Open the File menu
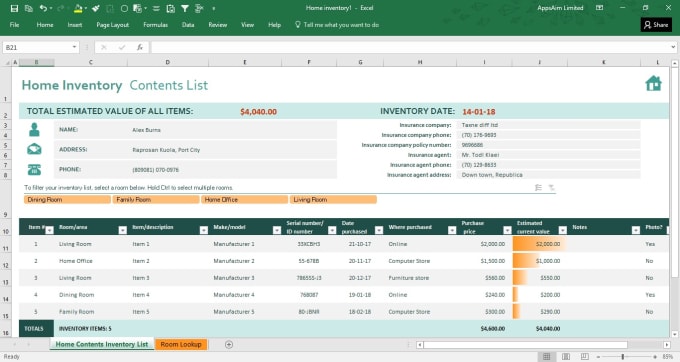This screenshot has width=680, height=362. pos(14,25)
